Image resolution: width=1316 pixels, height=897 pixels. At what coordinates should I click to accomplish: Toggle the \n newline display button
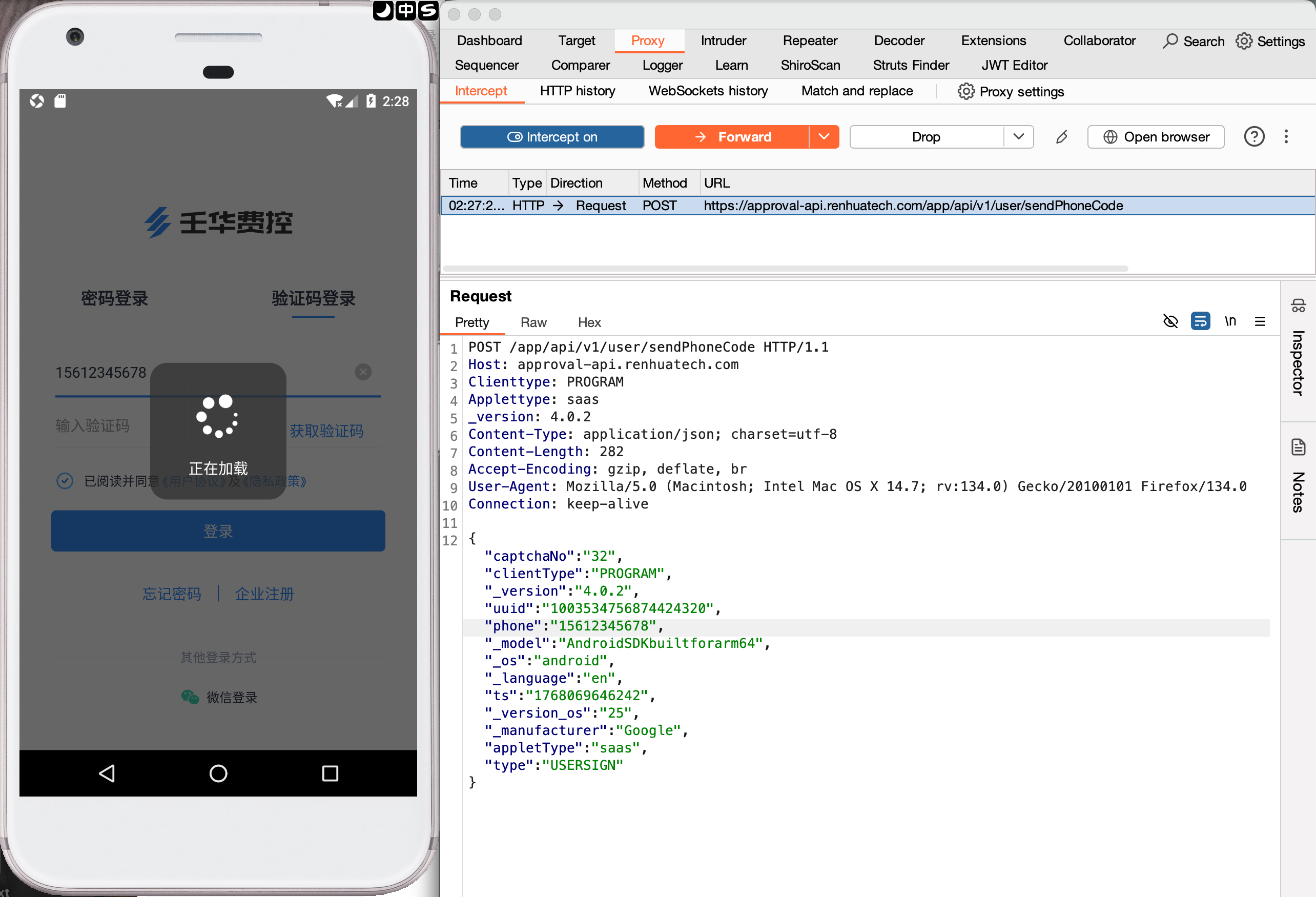point(1230,322)
